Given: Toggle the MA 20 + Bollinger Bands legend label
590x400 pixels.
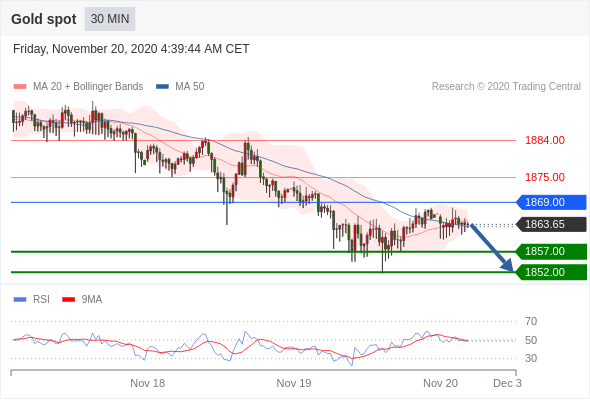Looking at the screenshot, I should (88, 87).
